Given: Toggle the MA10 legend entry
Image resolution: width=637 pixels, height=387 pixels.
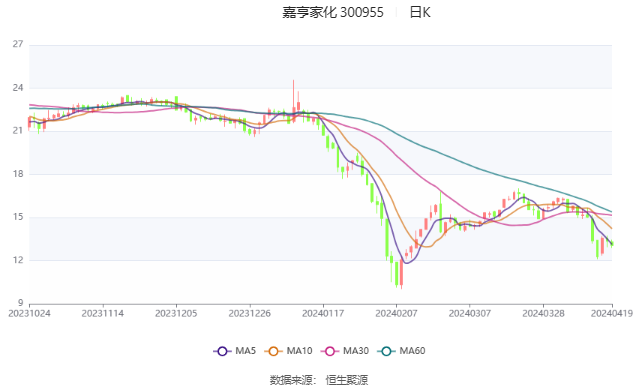Looking at the screenshot, I should 288,351.
